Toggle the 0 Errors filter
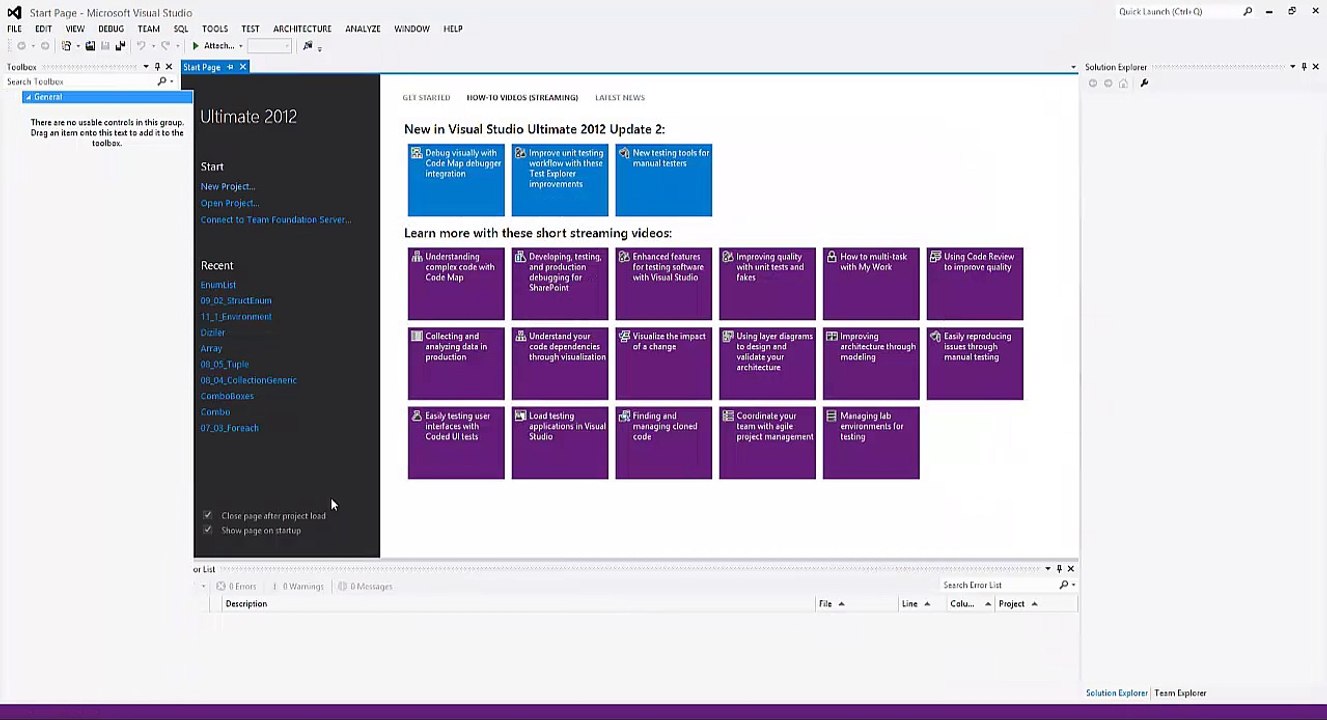This screenshot has width=1327, height=720. click(237, 586)
